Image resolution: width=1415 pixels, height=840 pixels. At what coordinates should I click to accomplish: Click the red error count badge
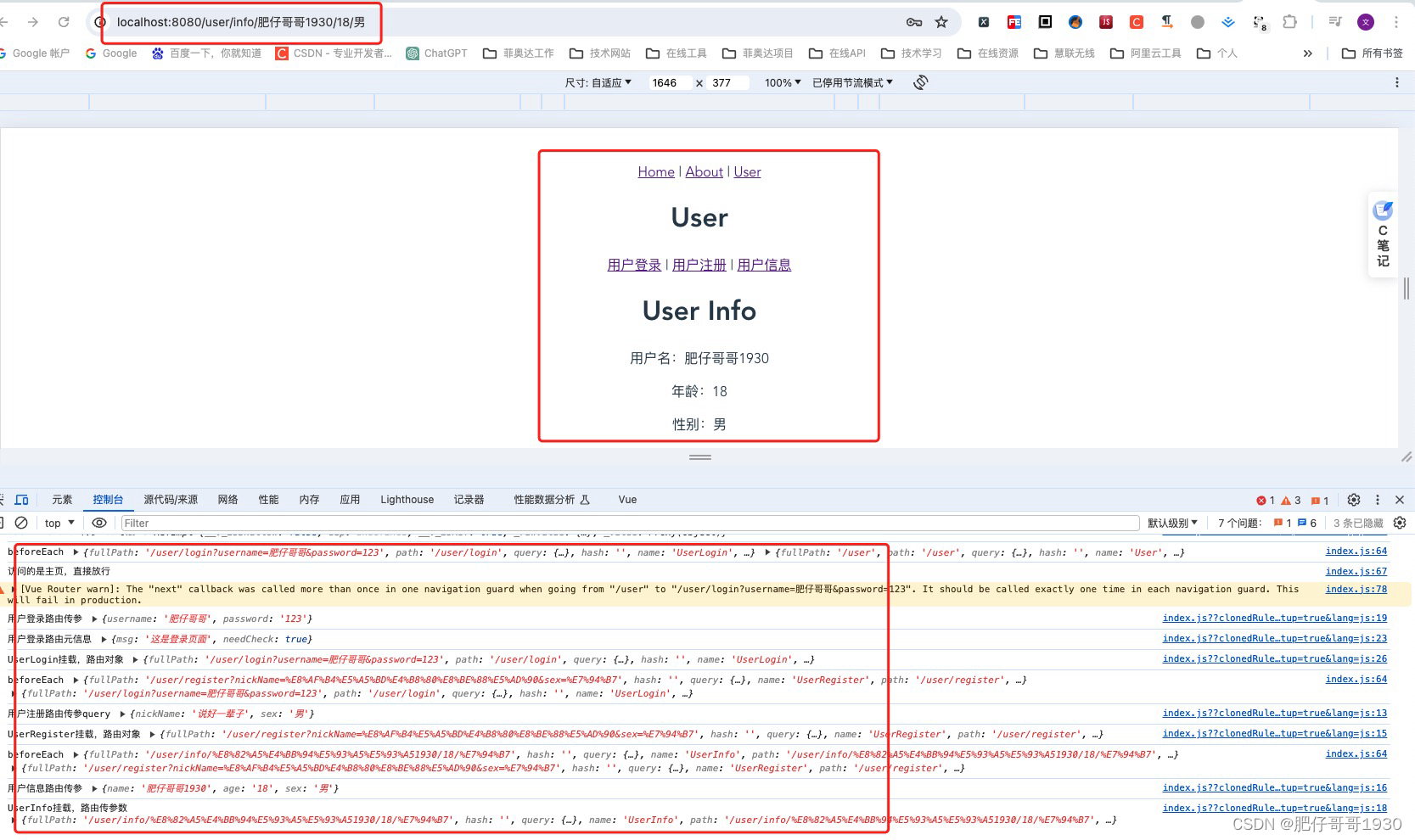pos(1266,501)
